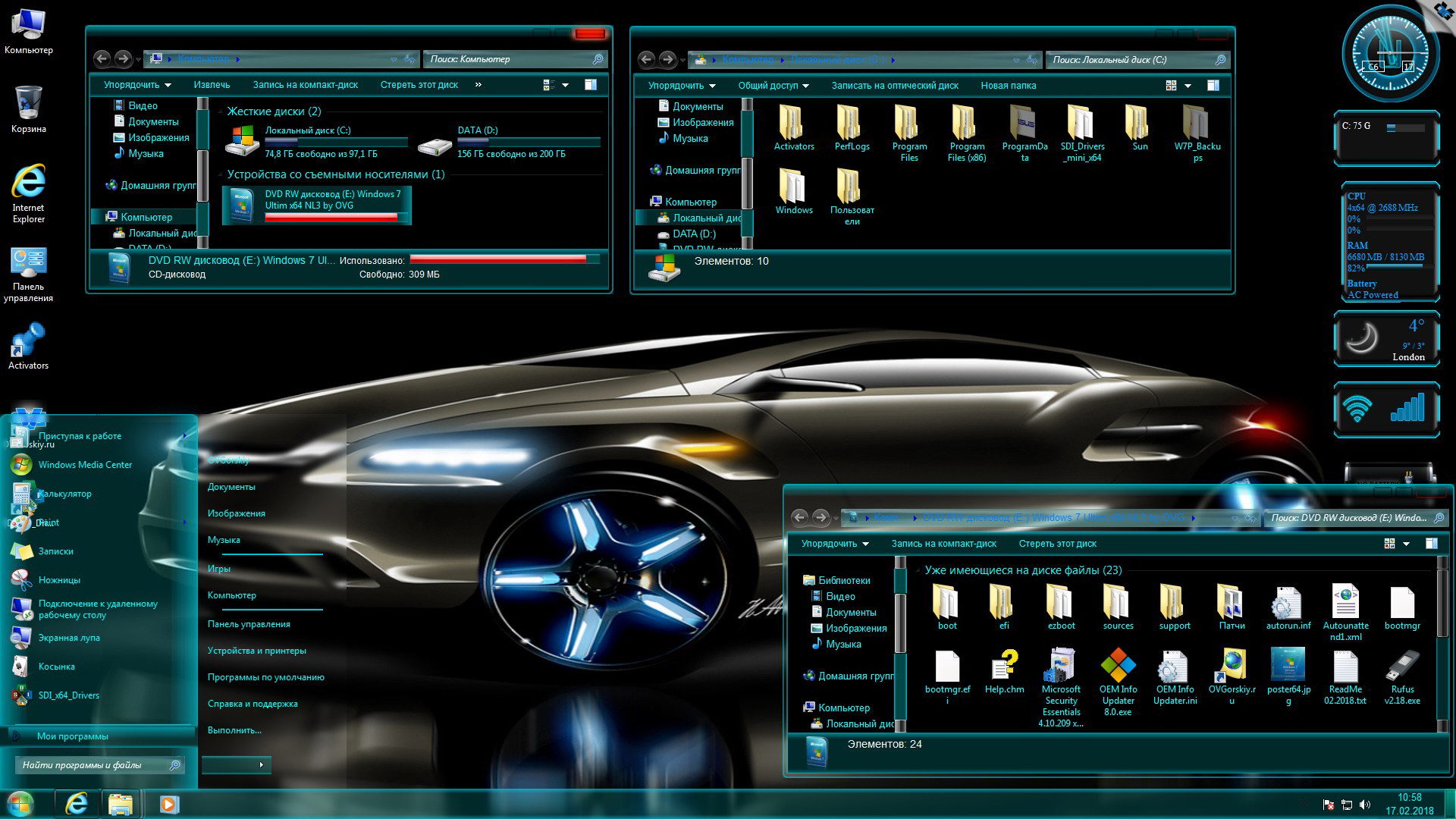The width and height of the screenshot is (1456, 819).
Task: Click Новая папка toolbar button
Action: [1008, 86]
